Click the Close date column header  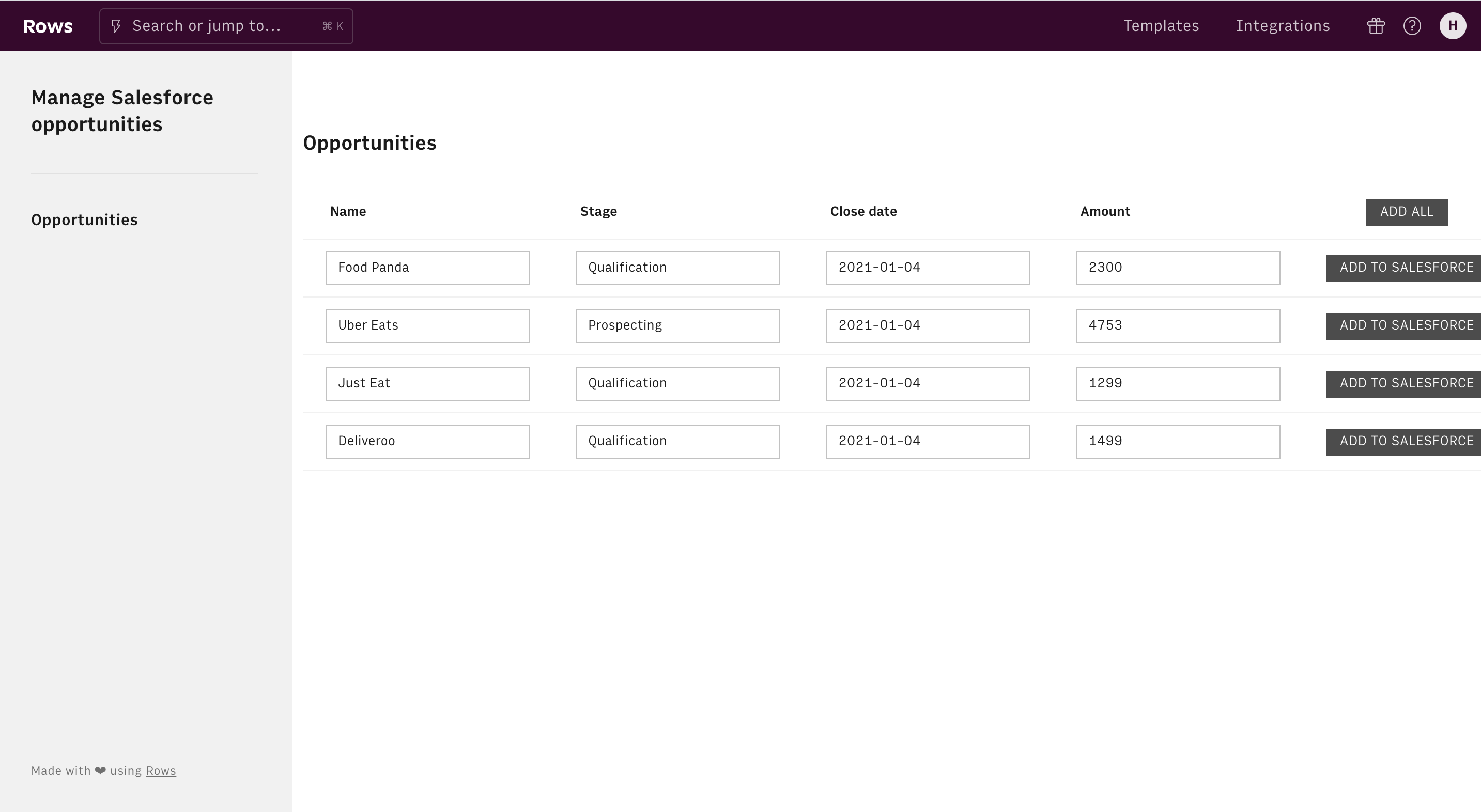863,211
